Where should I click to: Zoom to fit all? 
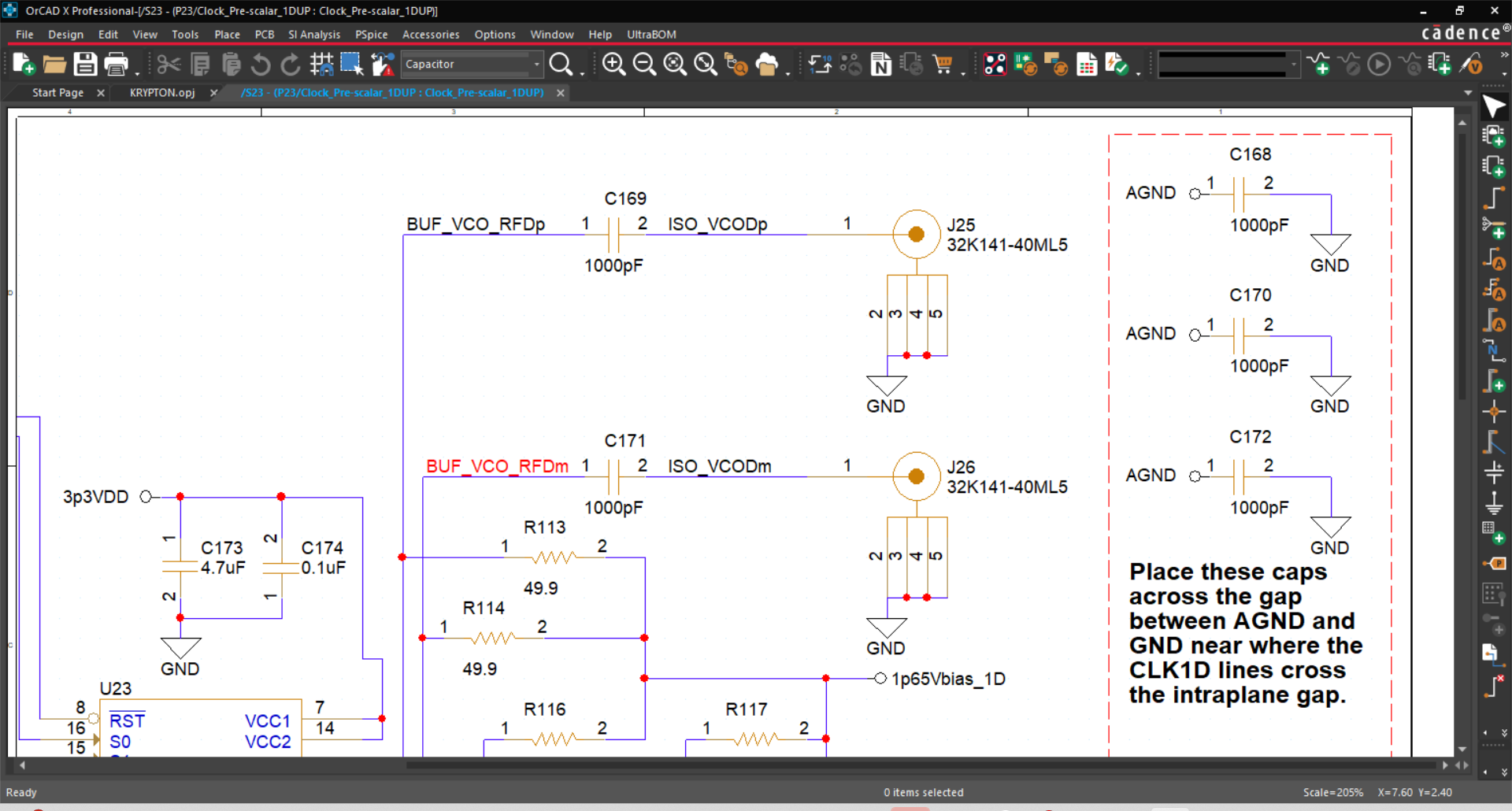pos(706,64)
